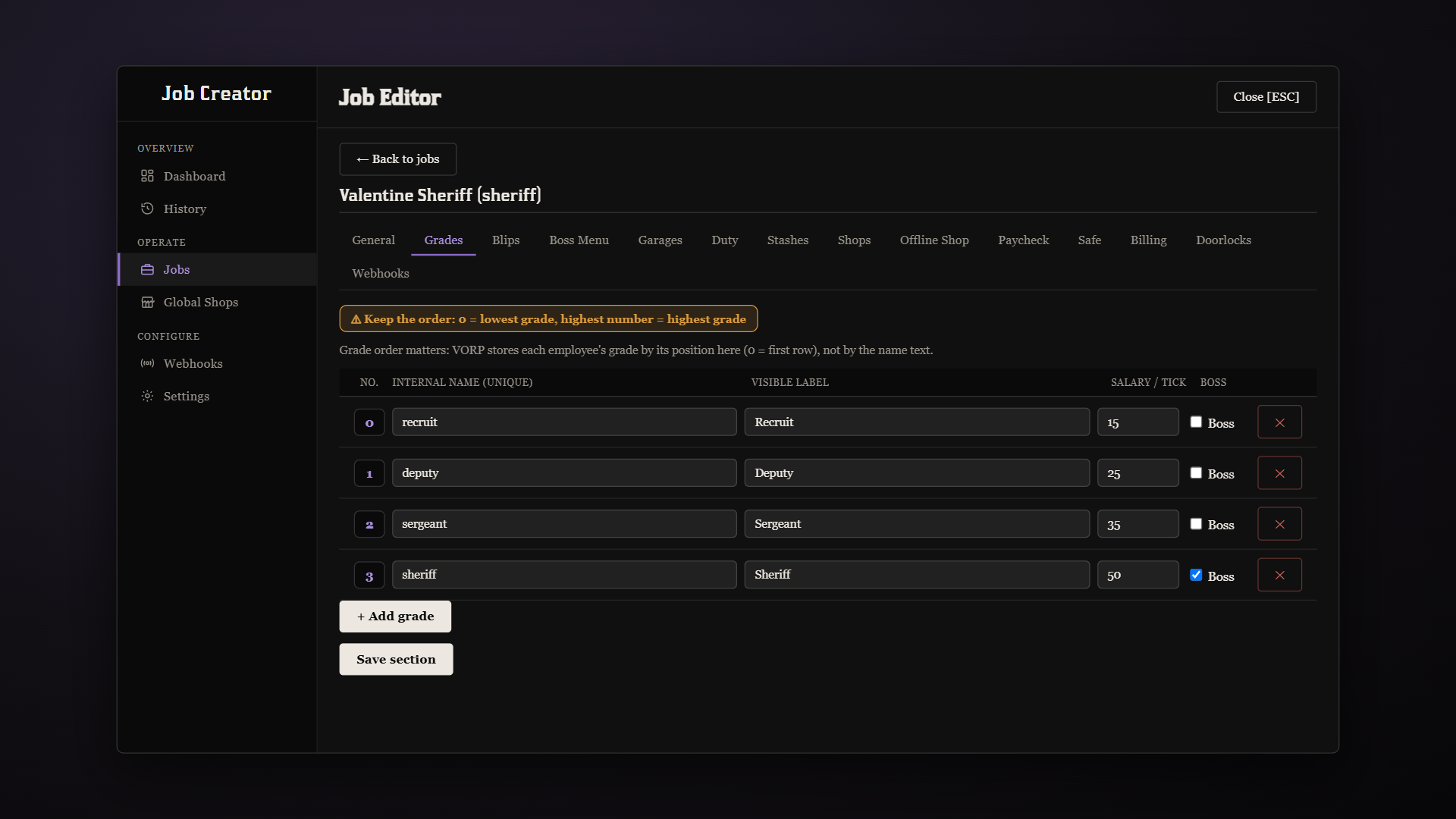Open the Offline Shop tab
The width and height of the screenshot is (1456, 819).
(x=934, y=240)
